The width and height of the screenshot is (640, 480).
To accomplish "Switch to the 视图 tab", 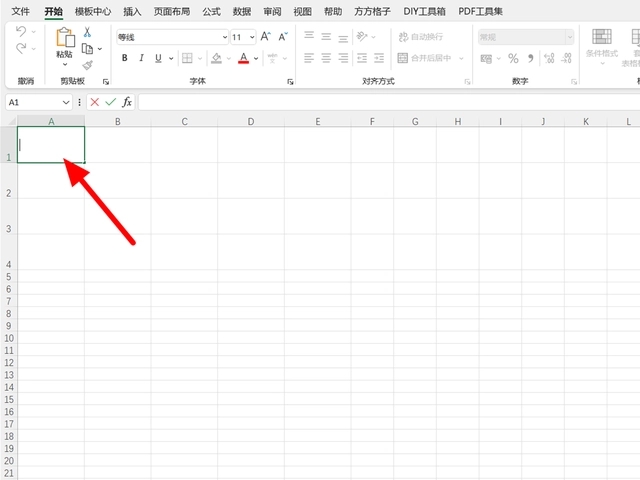I will 302,11.
